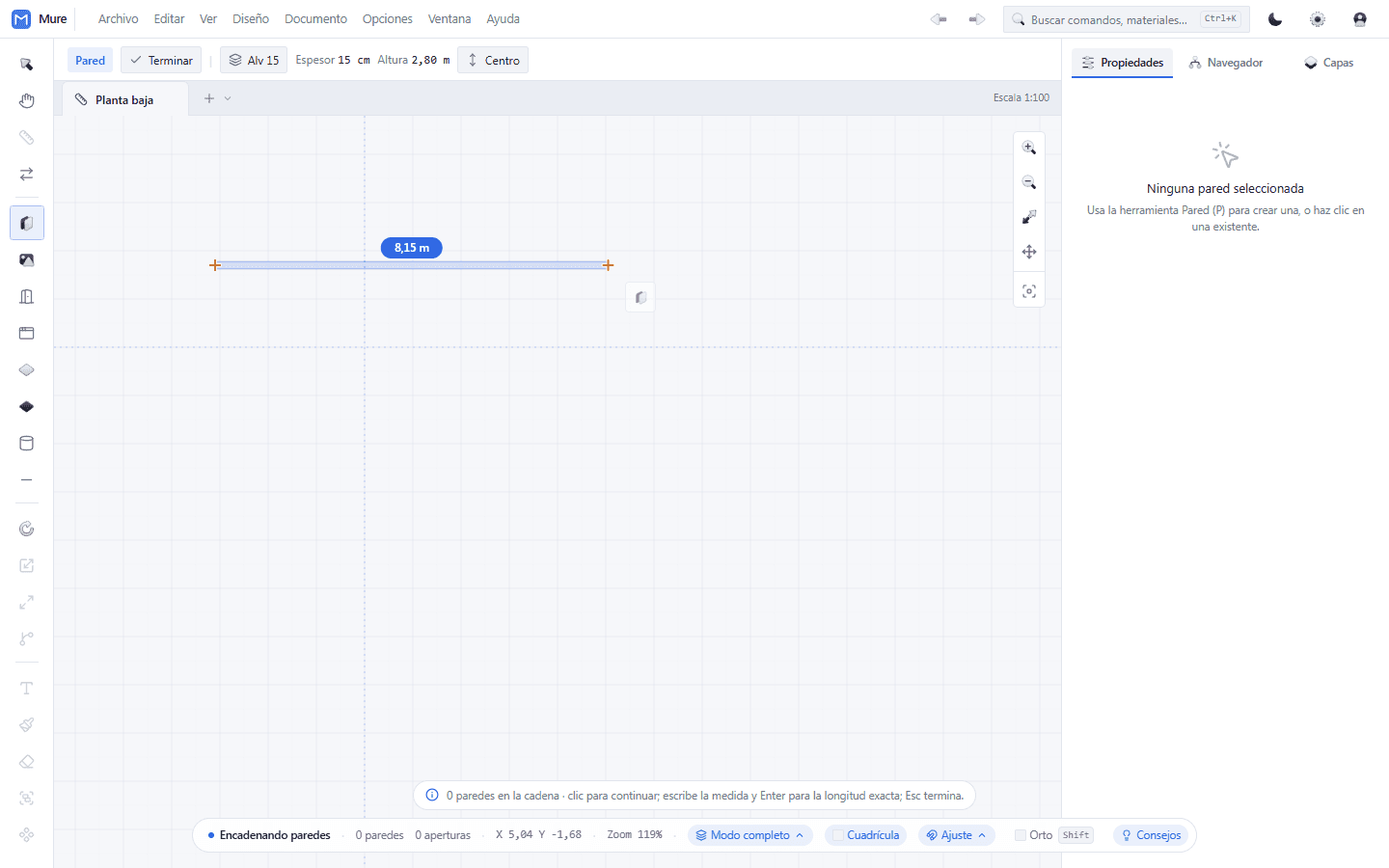Switch to the Navegador tab
This screenshot has height=868, width=1389.
tap(1226, 63)
